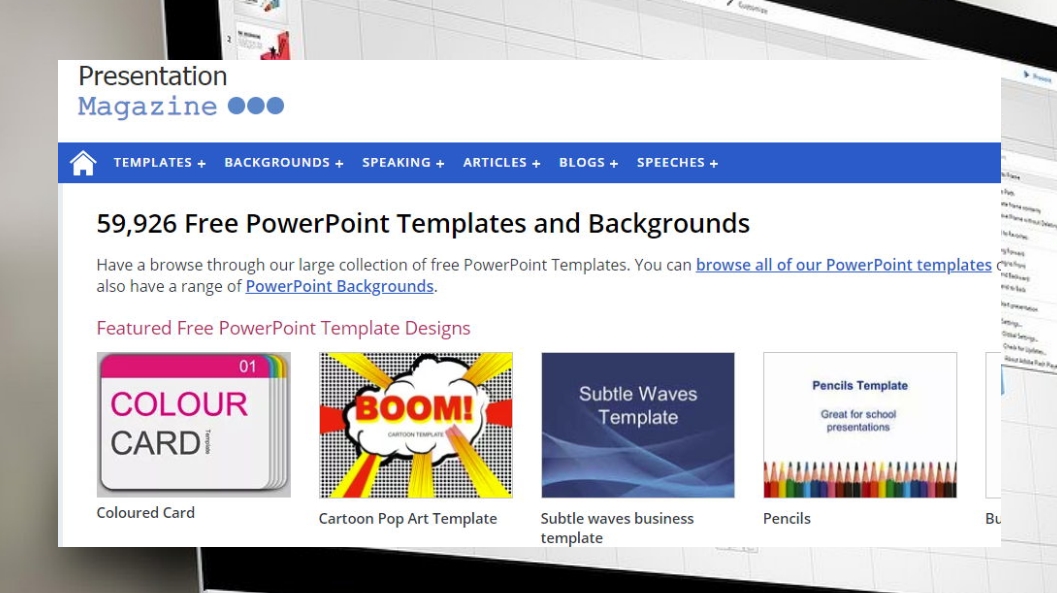Click the '59,926 Free PowerPoint Templates' heading

point(423,224)
